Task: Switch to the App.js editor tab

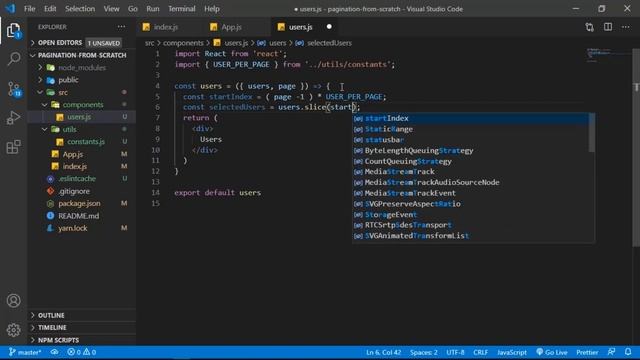Action: (x=232, y=27)
